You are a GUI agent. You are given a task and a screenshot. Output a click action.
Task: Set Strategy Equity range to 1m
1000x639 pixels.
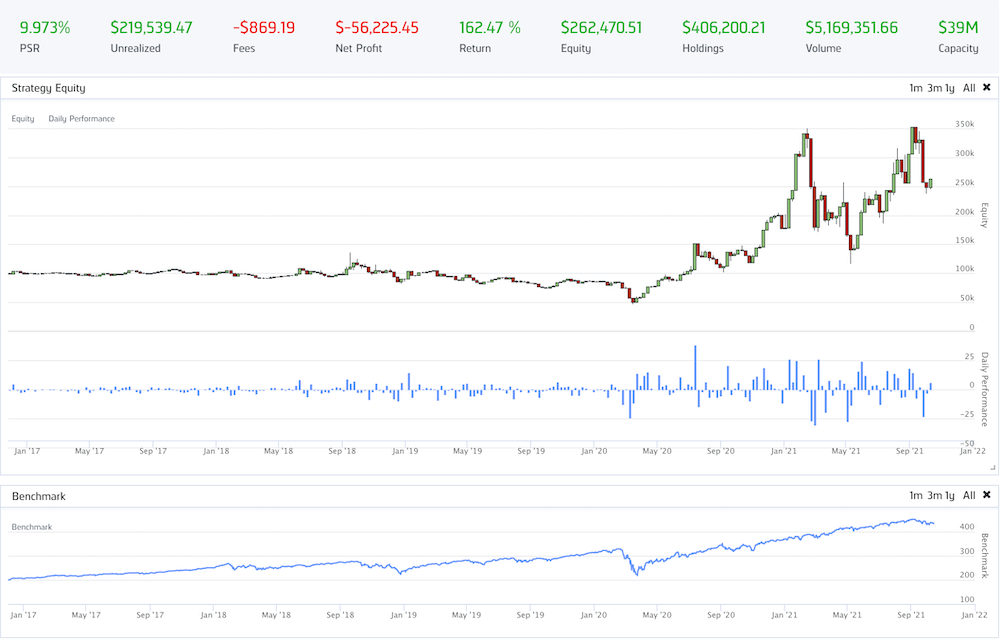point(915,88)
